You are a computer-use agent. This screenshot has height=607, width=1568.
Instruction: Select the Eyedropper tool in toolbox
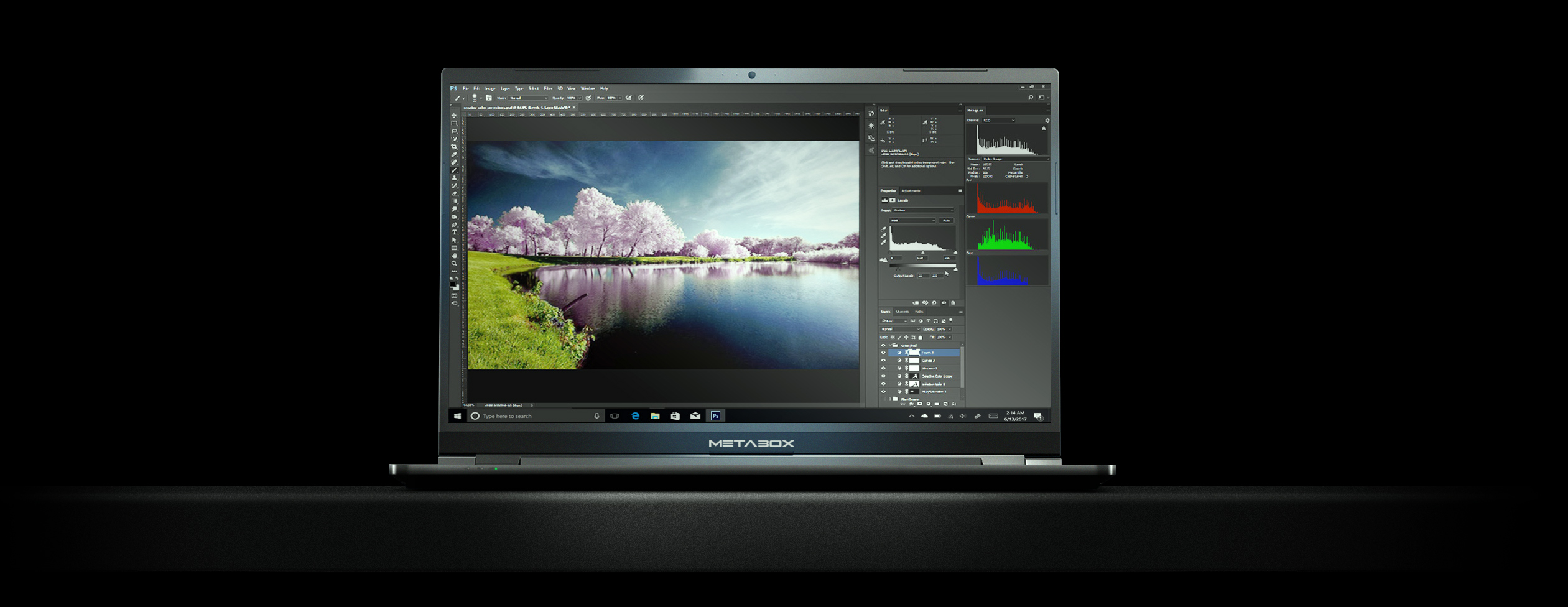click(454, 154)
